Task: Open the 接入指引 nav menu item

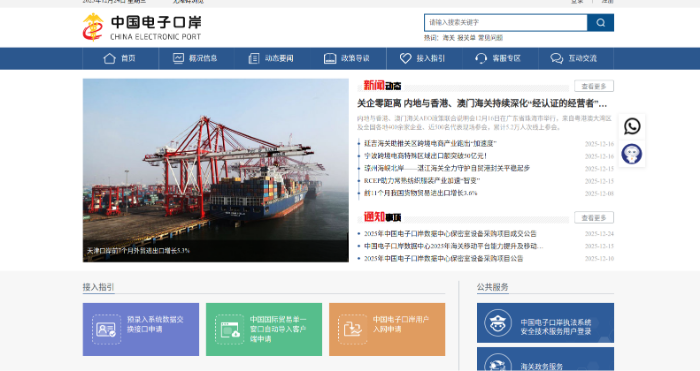Action: pos(430,58)
